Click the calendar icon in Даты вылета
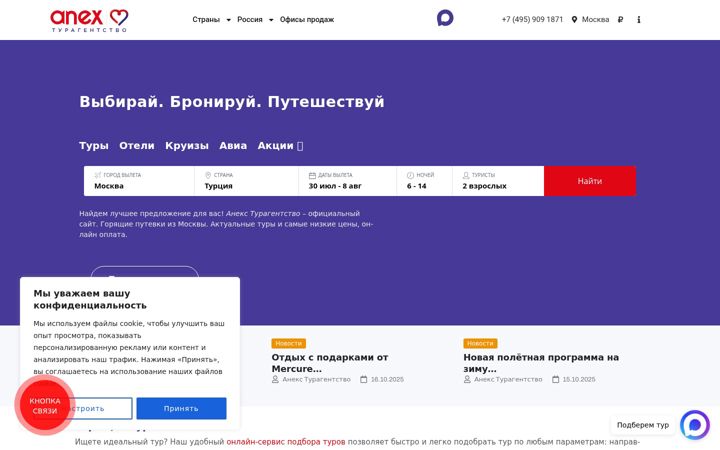The width and height of the screenshot is (720, 450). 312,175
